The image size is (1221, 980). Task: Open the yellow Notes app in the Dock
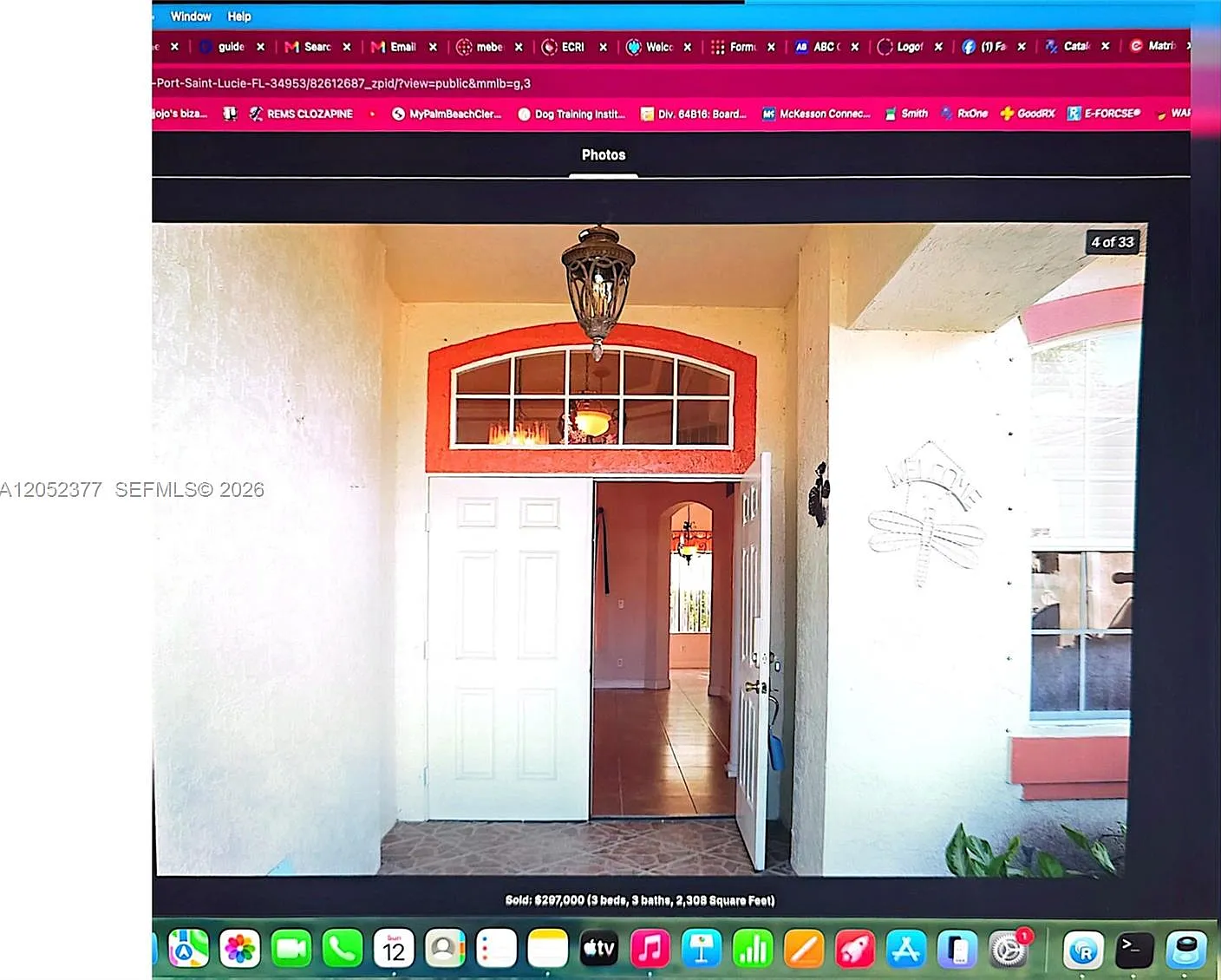pyautogui.click(x=547, y=949)
